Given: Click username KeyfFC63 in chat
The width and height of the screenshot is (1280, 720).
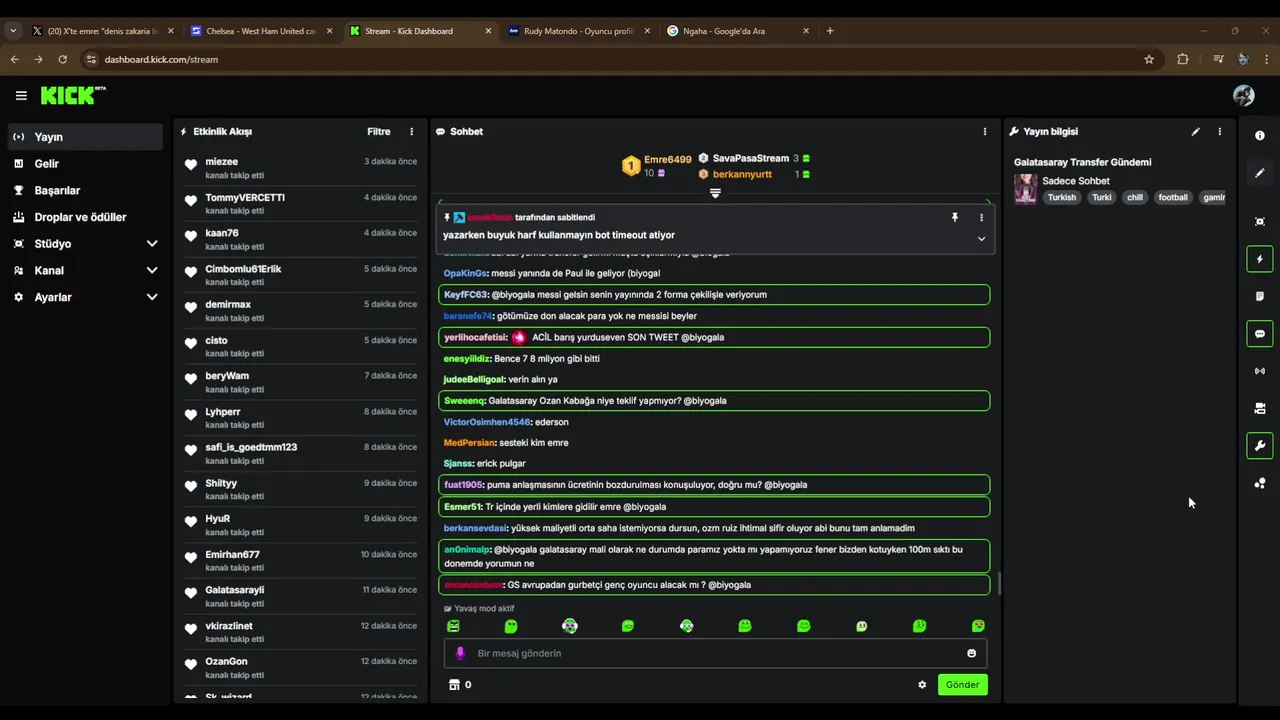Looking at the screenshot, I should point(466,295).
